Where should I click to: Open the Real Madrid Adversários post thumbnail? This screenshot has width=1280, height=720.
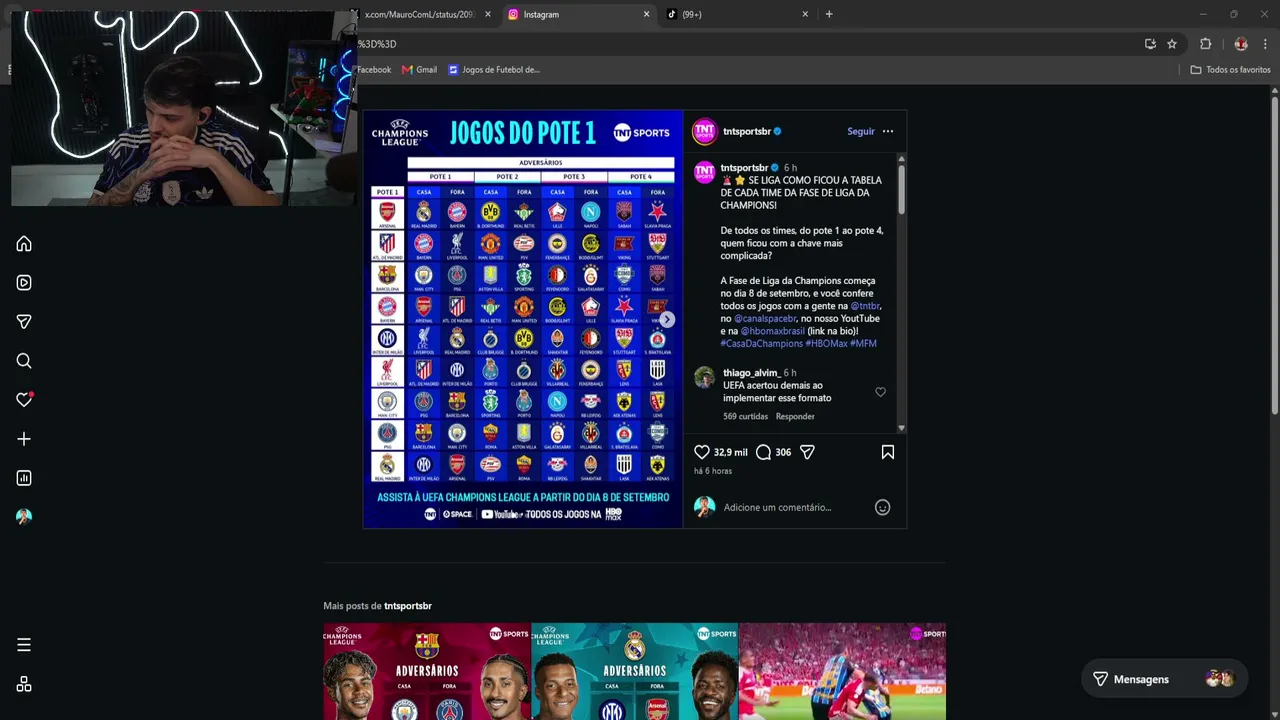(635, 671)
